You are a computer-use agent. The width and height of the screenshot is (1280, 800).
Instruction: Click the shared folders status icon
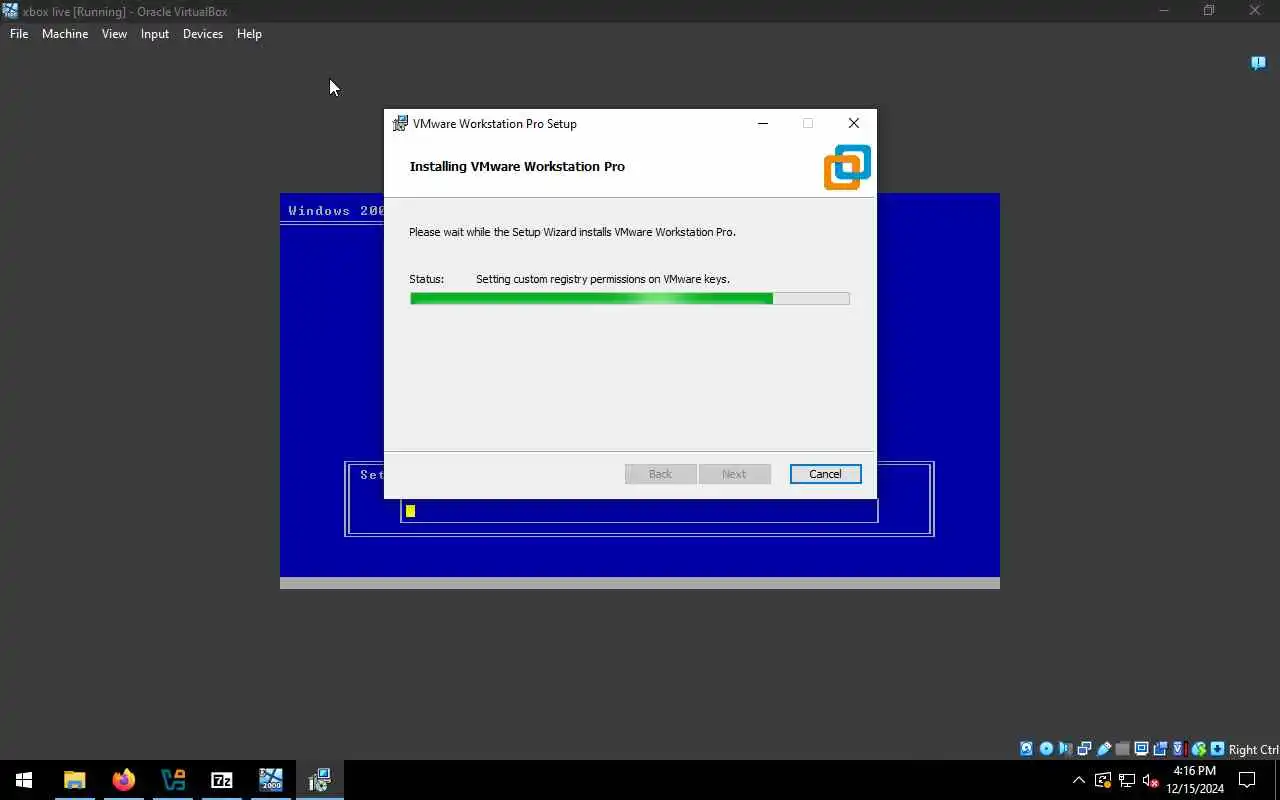1122,749
